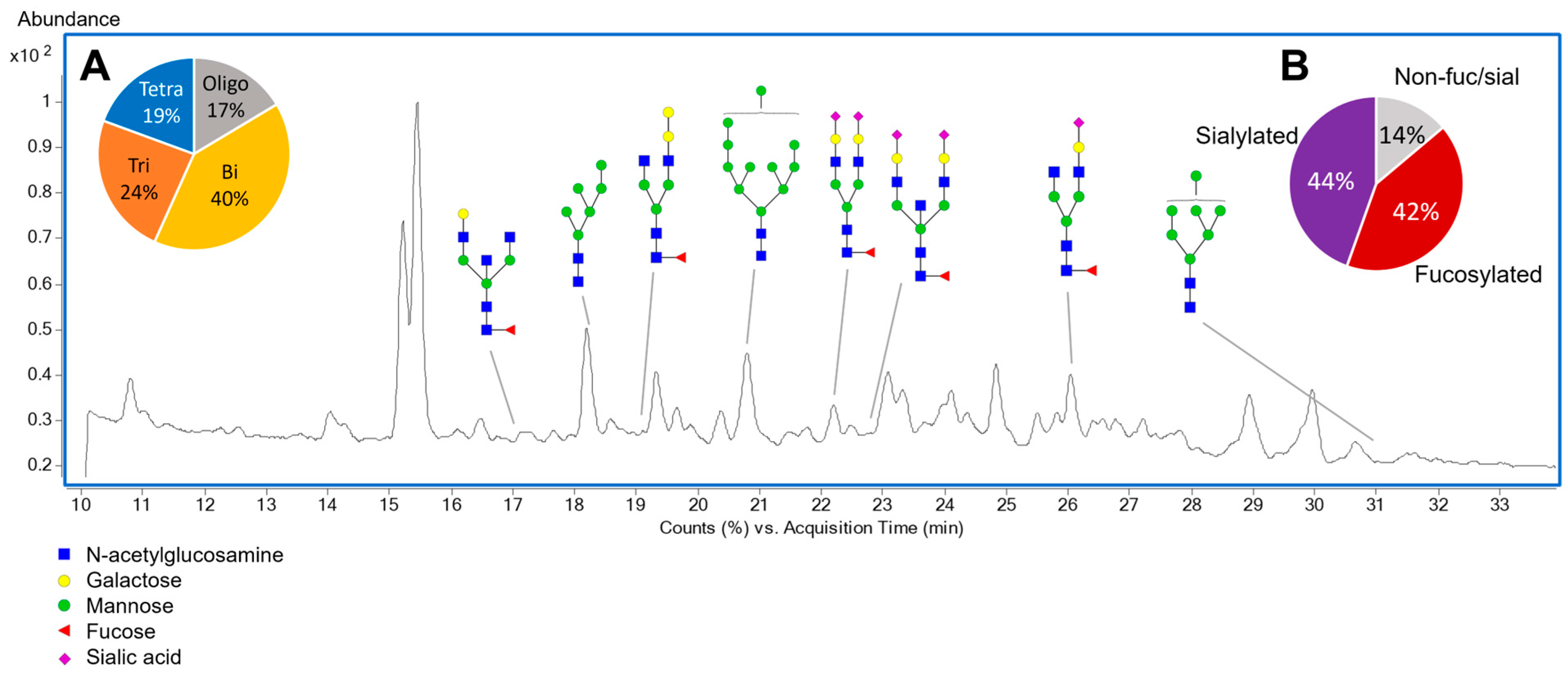1568x676 pixels.
Task: Click the green Mannose legend circle
Action: [64, 606]
